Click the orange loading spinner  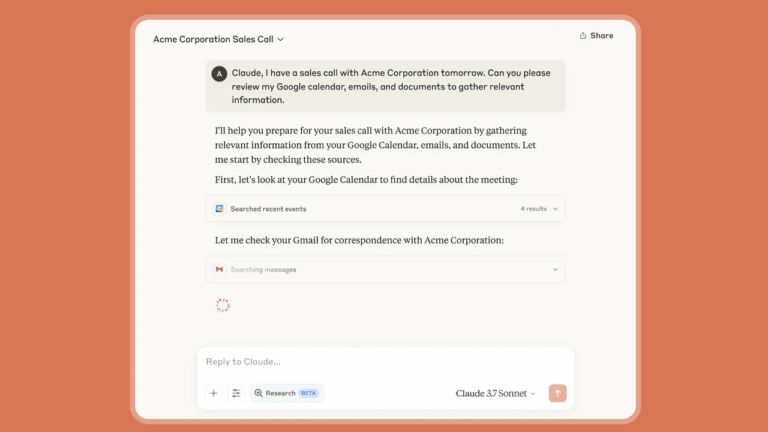(223, 305)
